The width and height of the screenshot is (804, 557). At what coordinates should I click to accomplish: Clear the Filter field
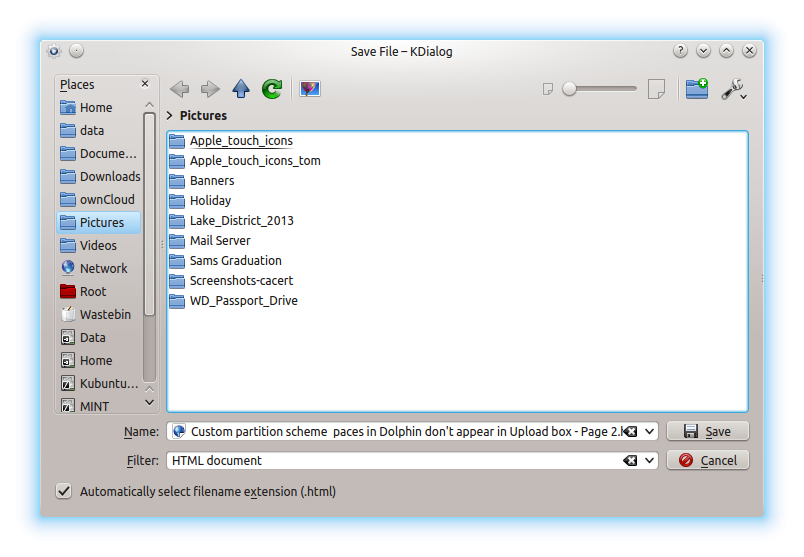(x=631, y=461)
